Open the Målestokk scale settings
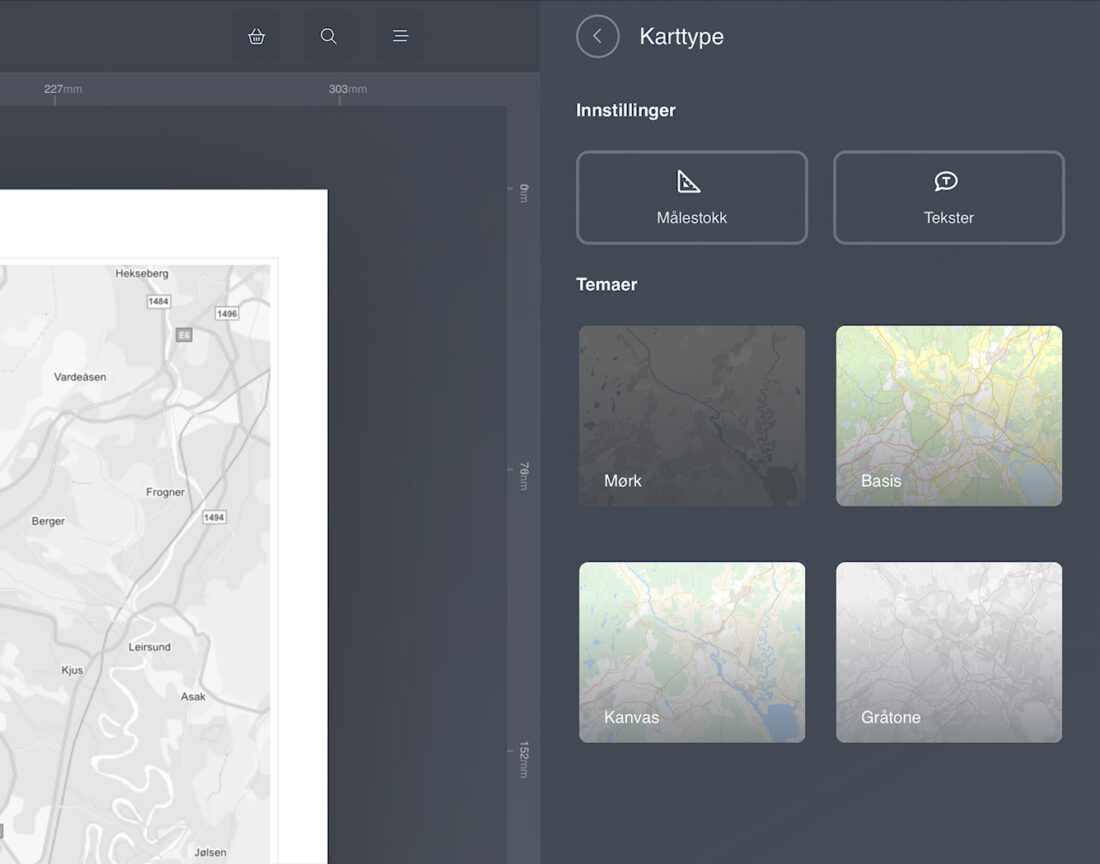This screenshot has width=1100, height=864. point(691,197)
